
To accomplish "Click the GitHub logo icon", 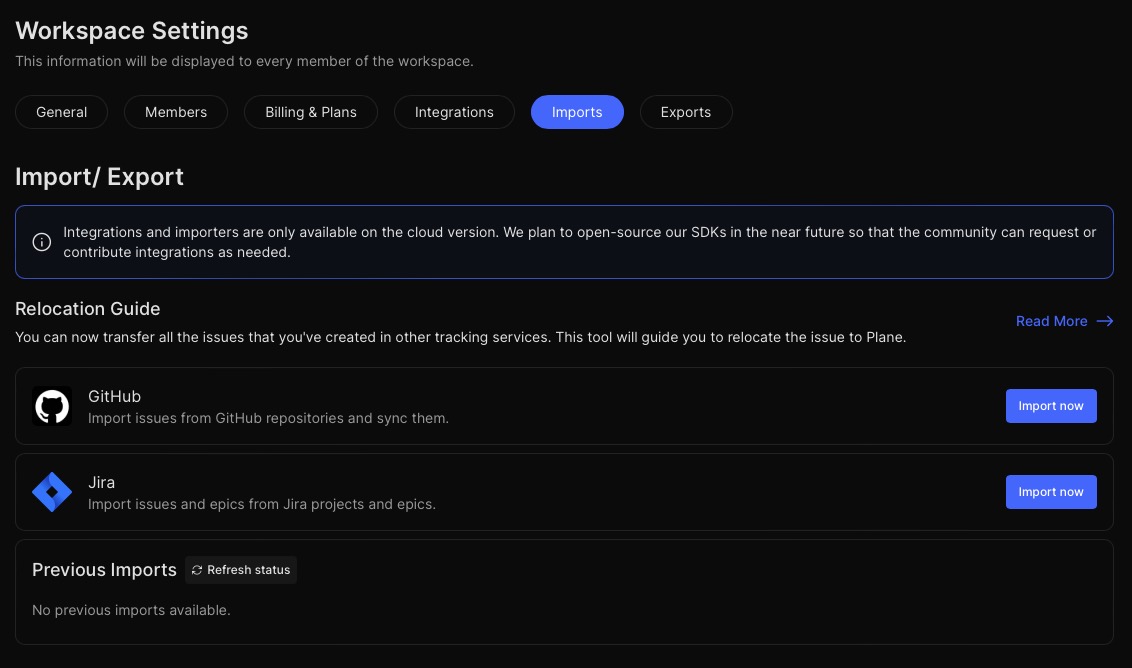I will click(52, 406).
